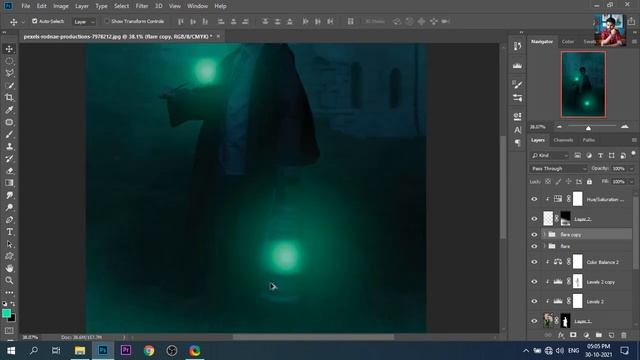Hide the flare group
The image size is (640, 360).
pyautogui.click(x=534, y=246)
